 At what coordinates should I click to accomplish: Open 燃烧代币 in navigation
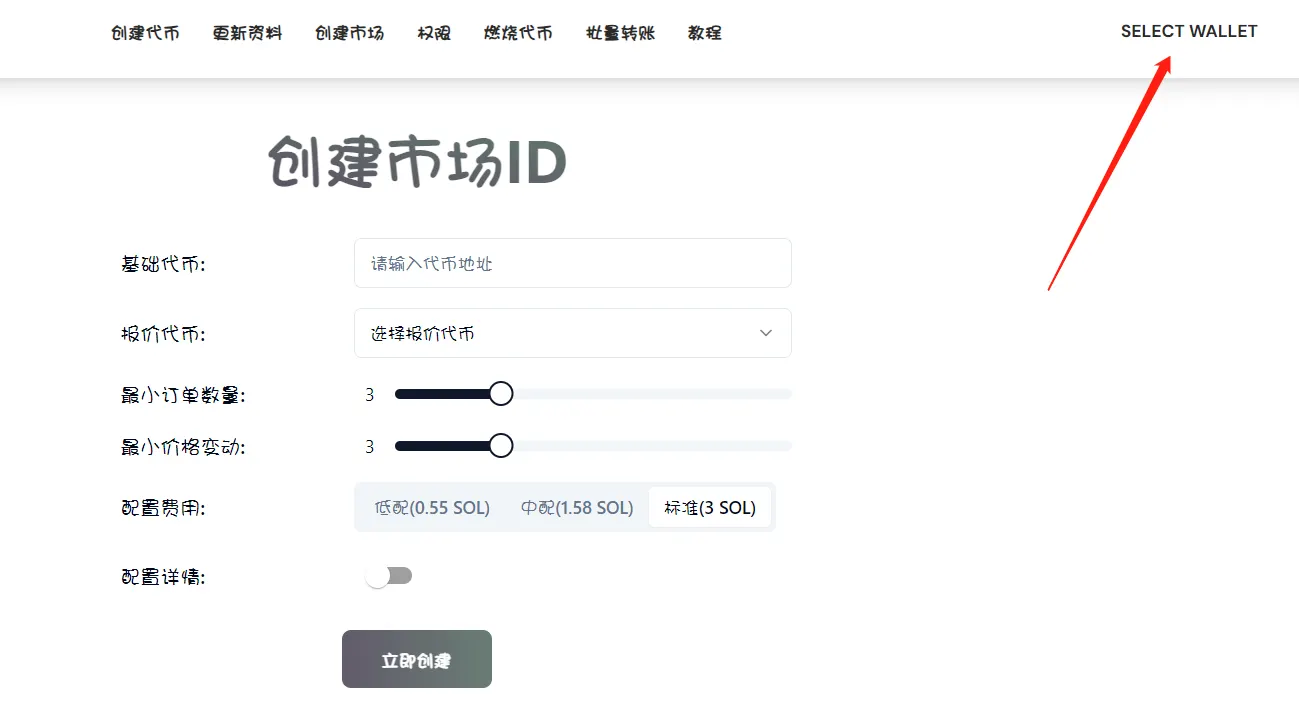coord(518,33)
